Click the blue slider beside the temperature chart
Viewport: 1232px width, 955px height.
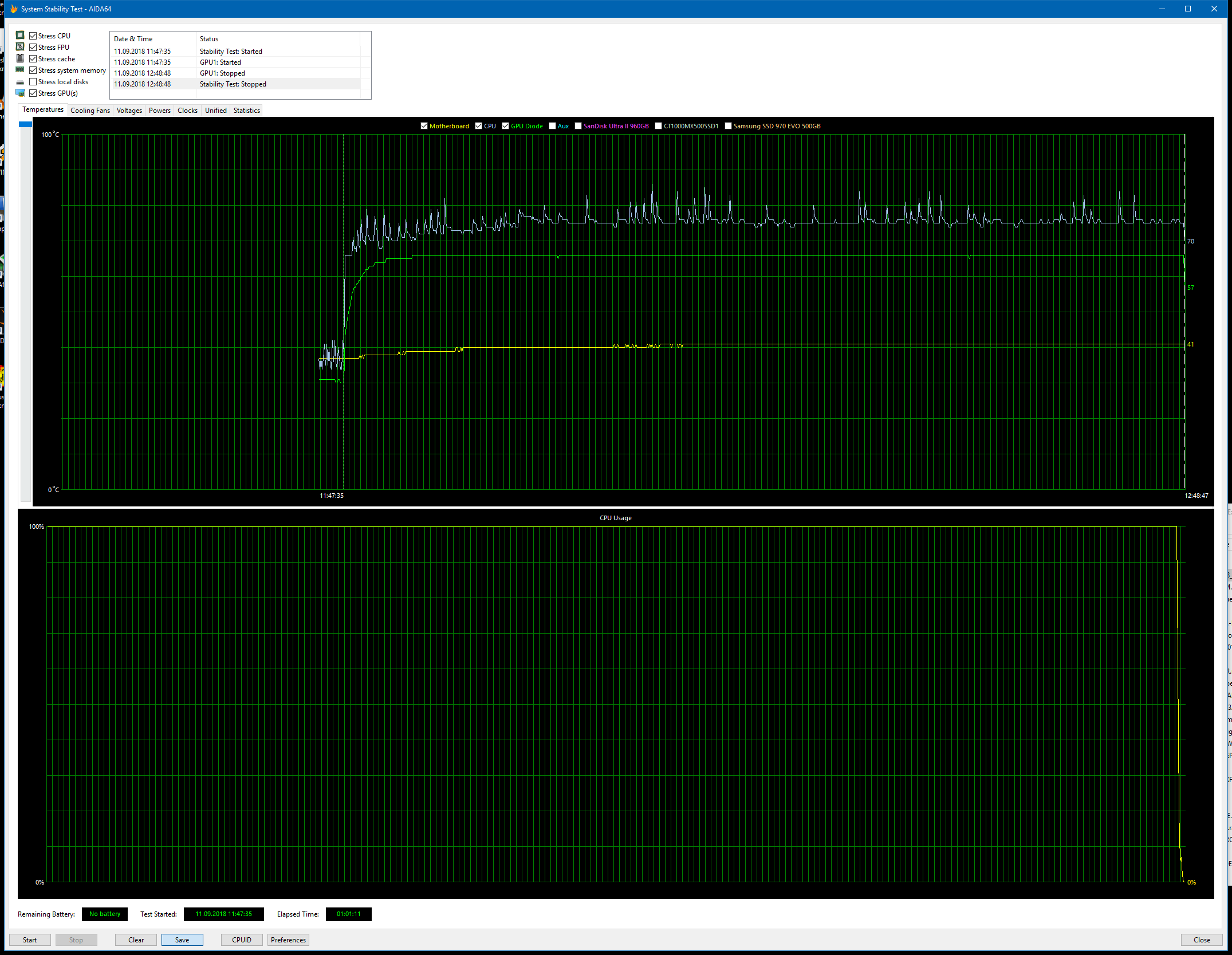pos(25,124)
